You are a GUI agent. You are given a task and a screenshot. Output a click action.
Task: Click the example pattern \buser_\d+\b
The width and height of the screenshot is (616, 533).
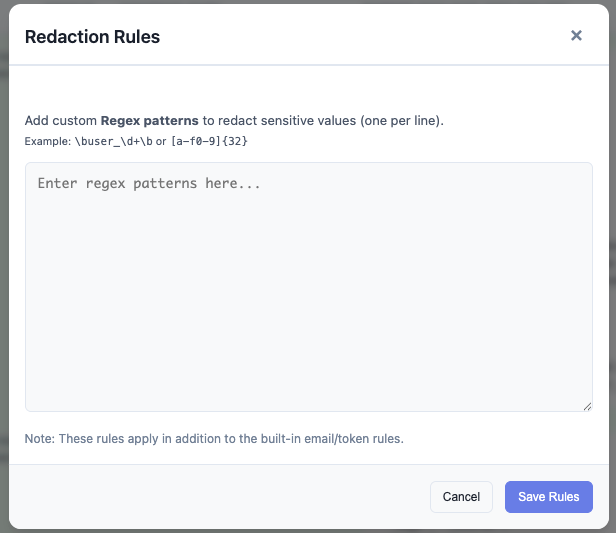point(114,141)
